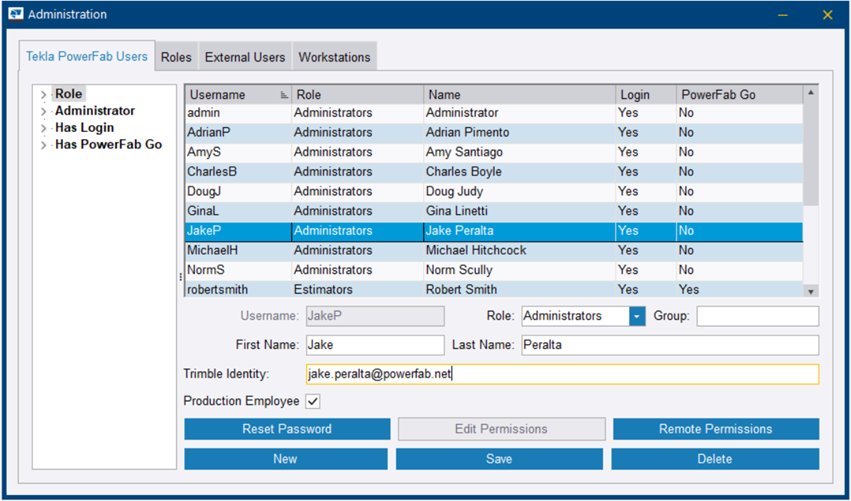Click the Administration window app icon
The image size is (851, 501).
click(x=15, y=15)
